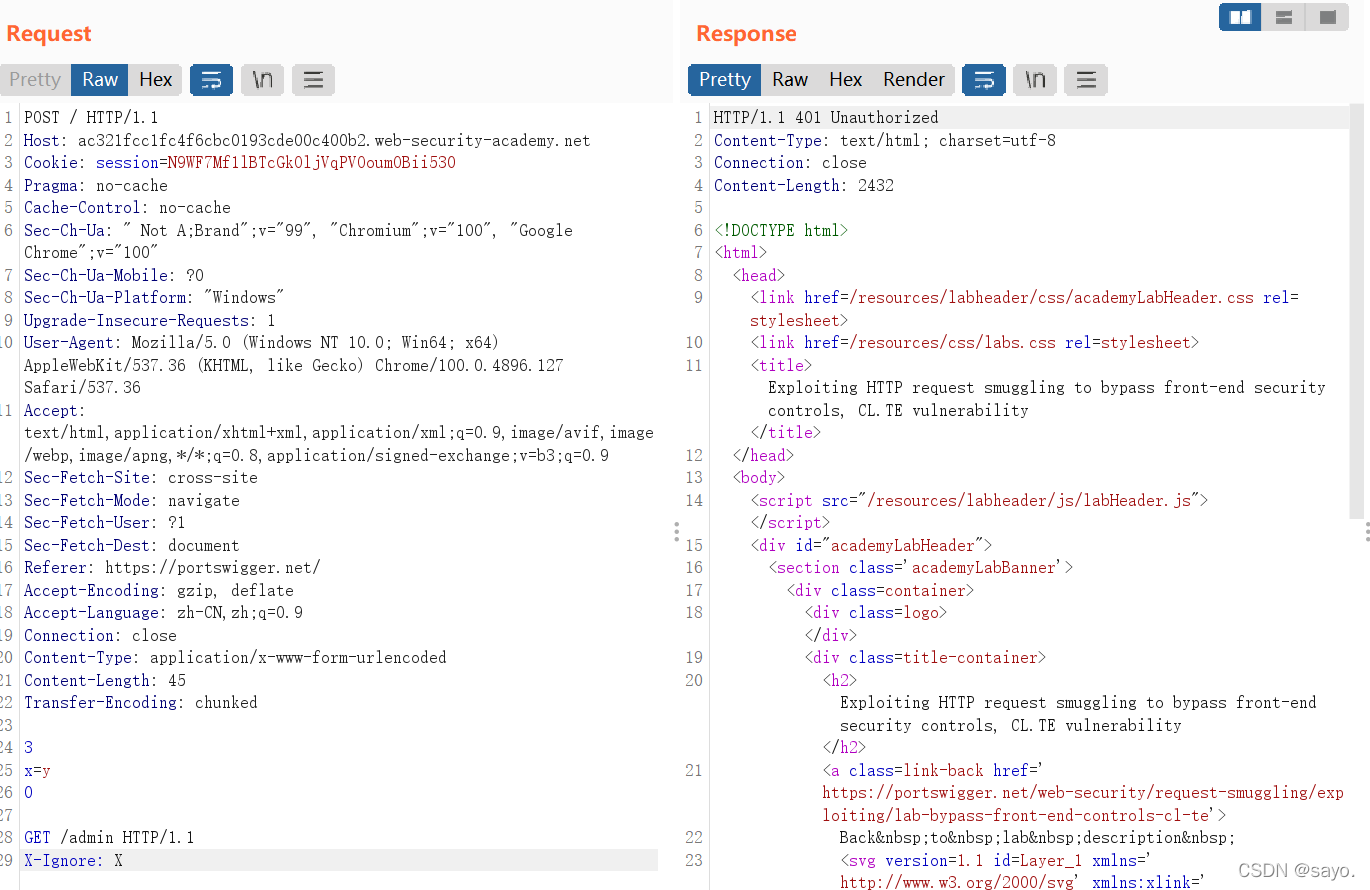Image resolution: width=1370 pixels, height=890 pixels.
Task: Open the Render tab in Response panel
Action: click(x=914, y=80)
